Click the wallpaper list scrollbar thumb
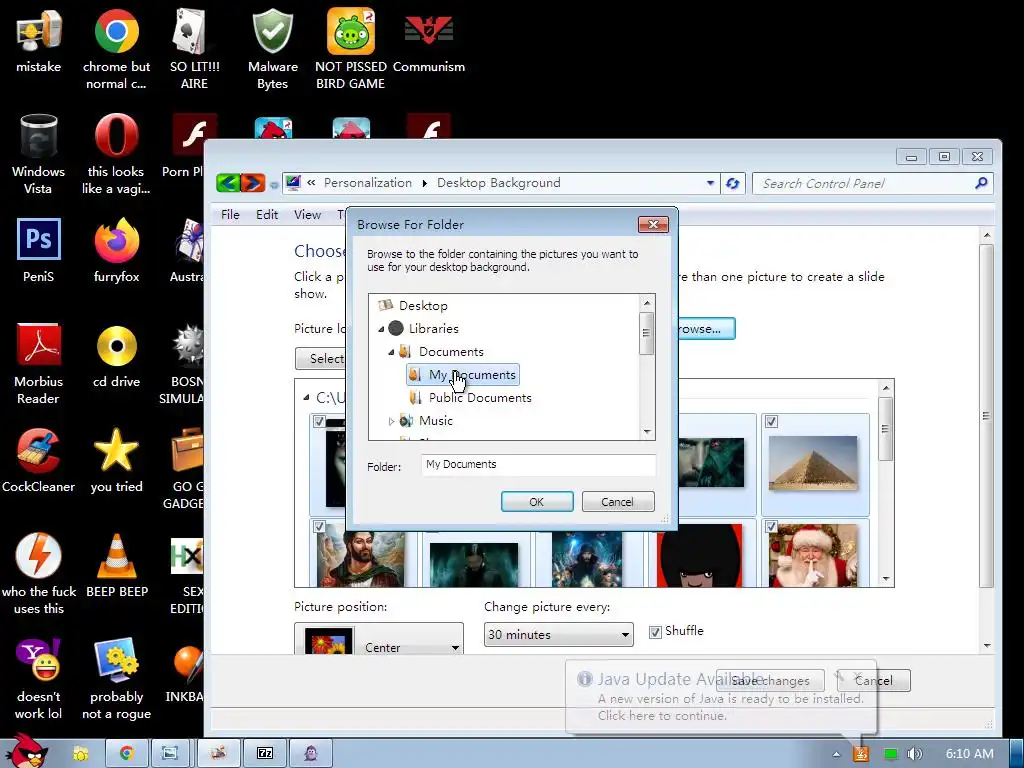Viewport: 1024px width, 768px height. [886, 428]
